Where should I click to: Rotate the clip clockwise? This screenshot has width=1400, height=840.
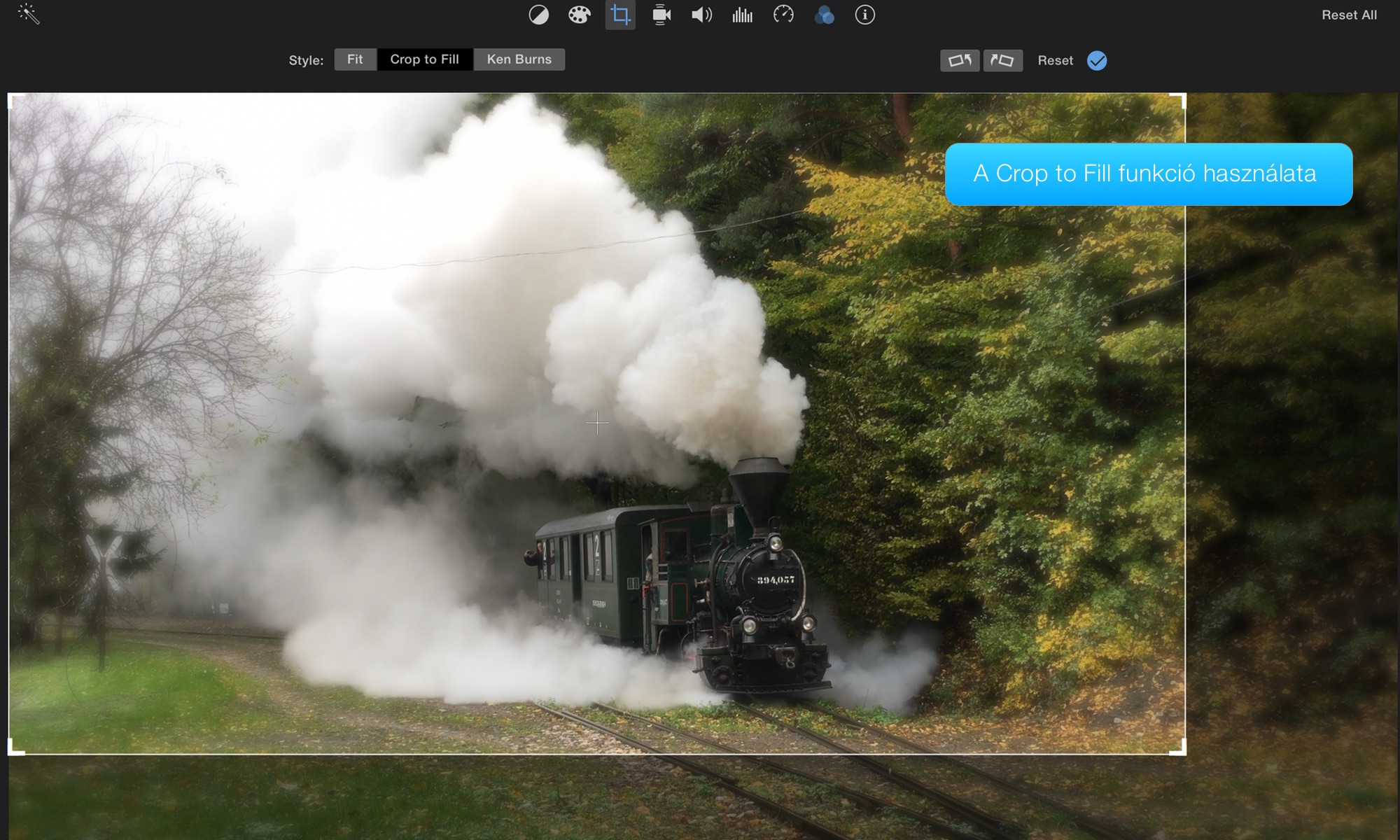point(1002,60)
